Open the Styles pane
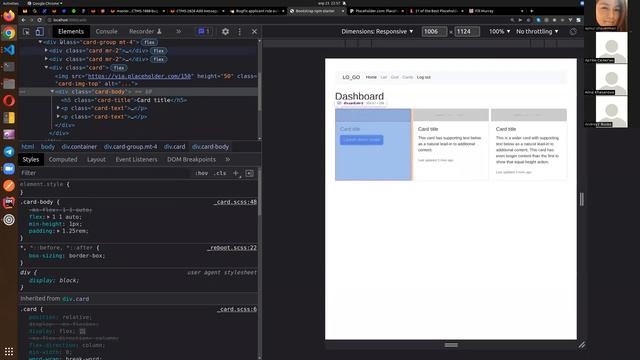The width and height of the screenshot is (640, 360). tap(31, 160)
